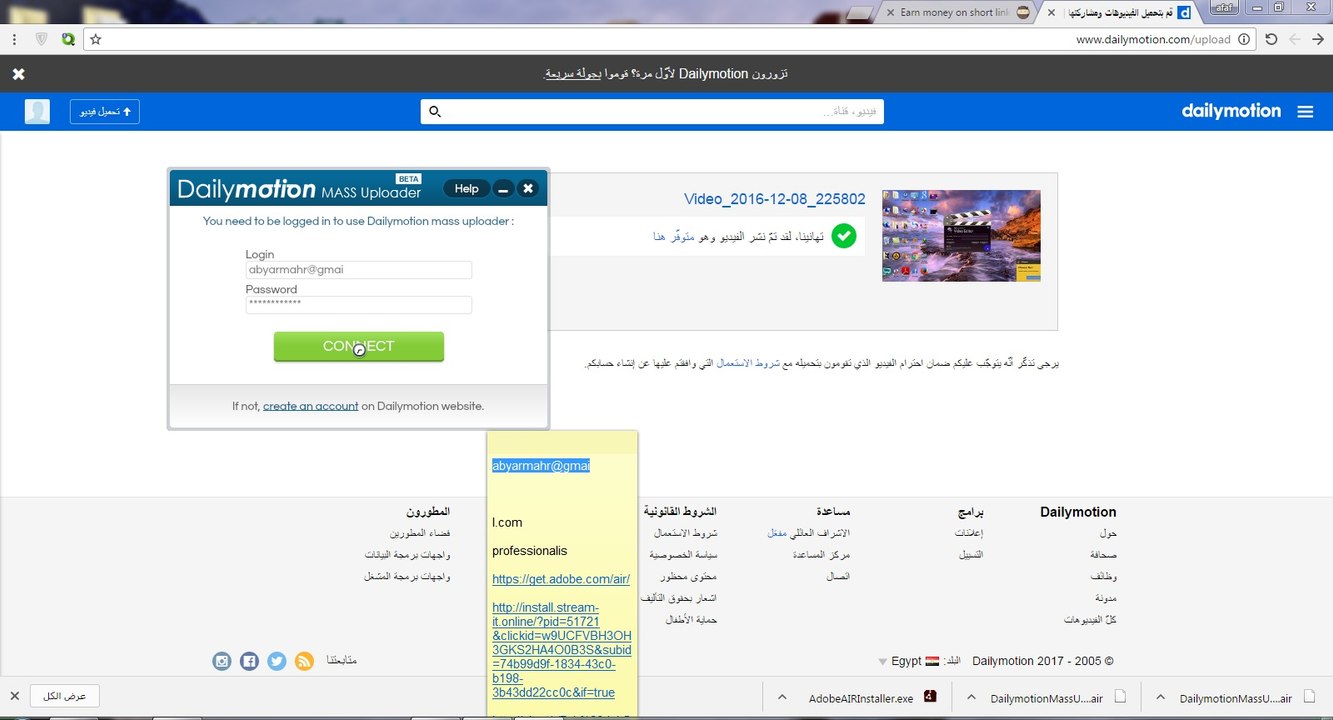Click the search magnifier icon

[435, 112]
